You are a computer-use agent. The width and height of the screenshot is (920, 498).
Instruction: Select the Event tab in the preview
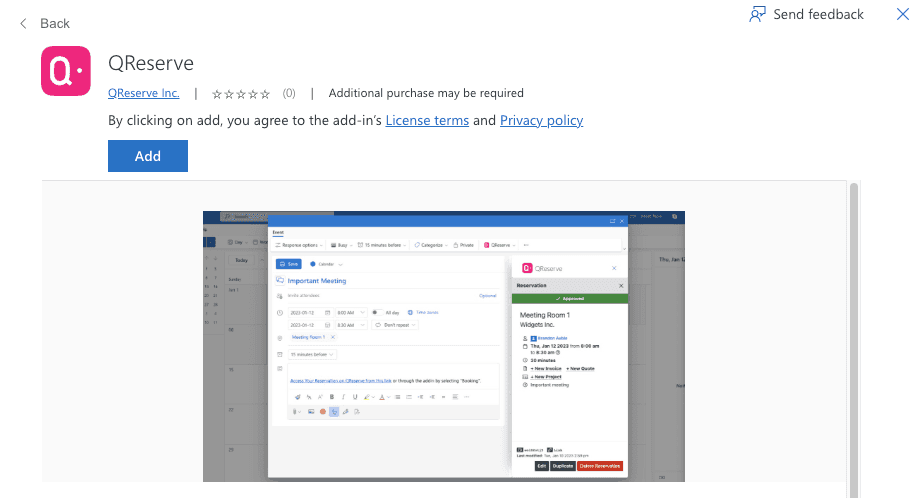pos(278,231)
